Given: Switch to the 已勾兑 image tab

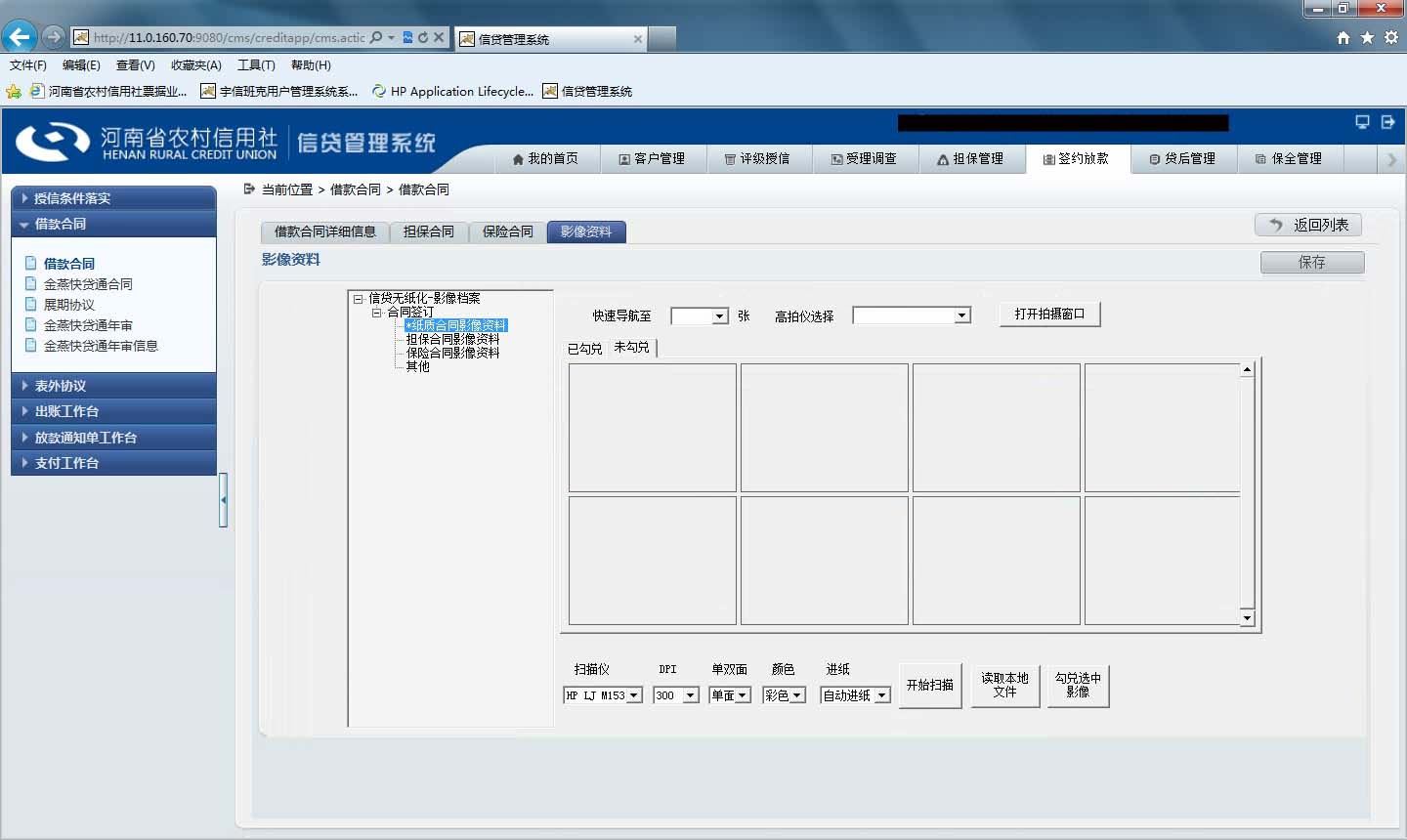Looking at the screenshot, I should tap(584, 348).
